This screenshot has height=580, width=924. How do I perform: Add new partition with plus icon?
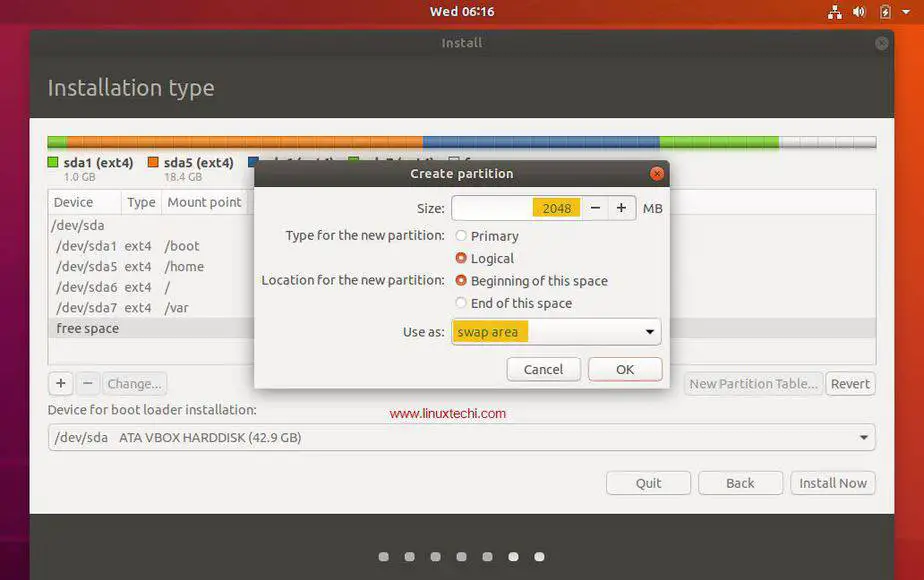60,384
